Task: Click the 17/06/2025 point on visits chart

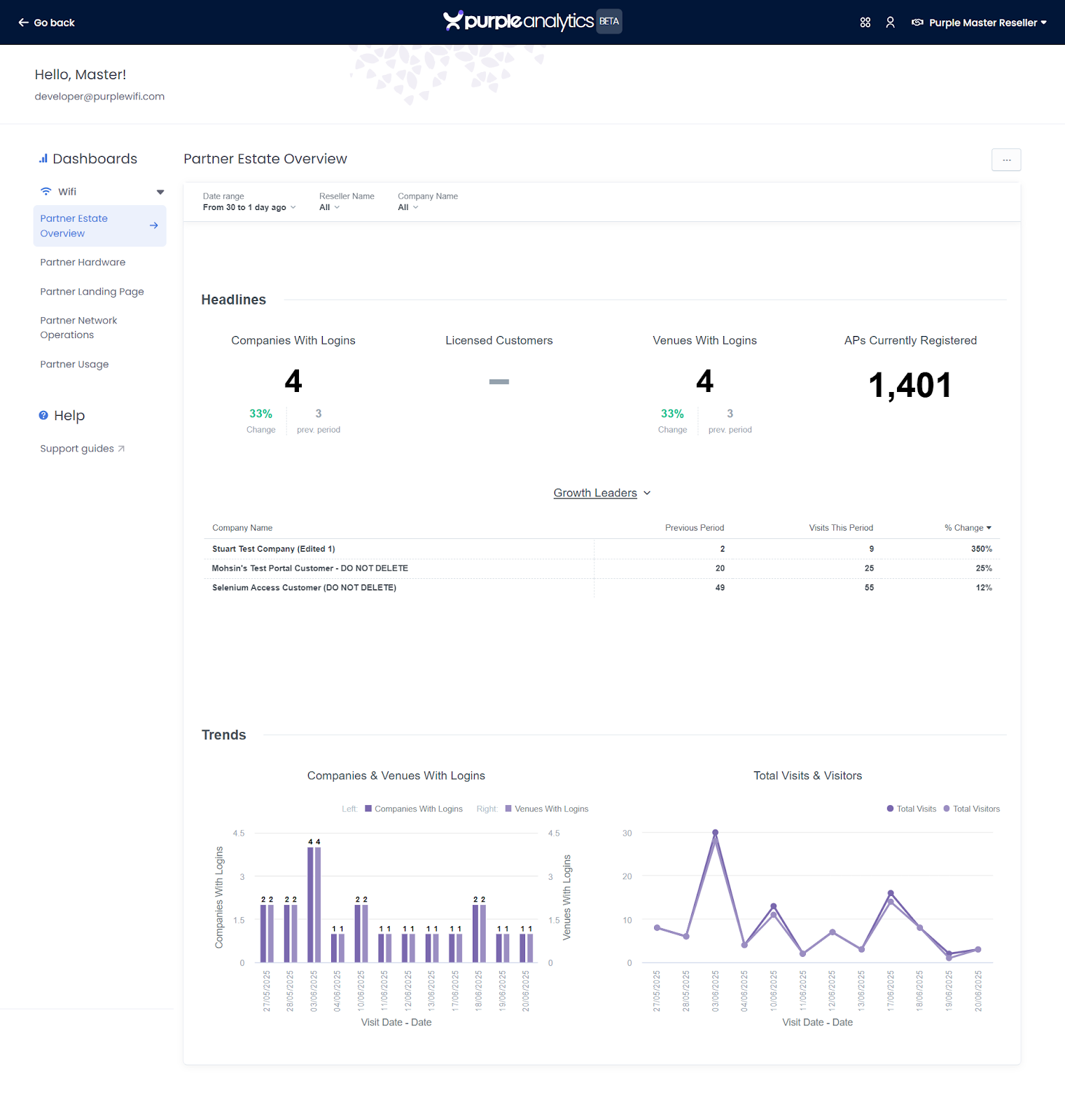Action: (891, 893)
